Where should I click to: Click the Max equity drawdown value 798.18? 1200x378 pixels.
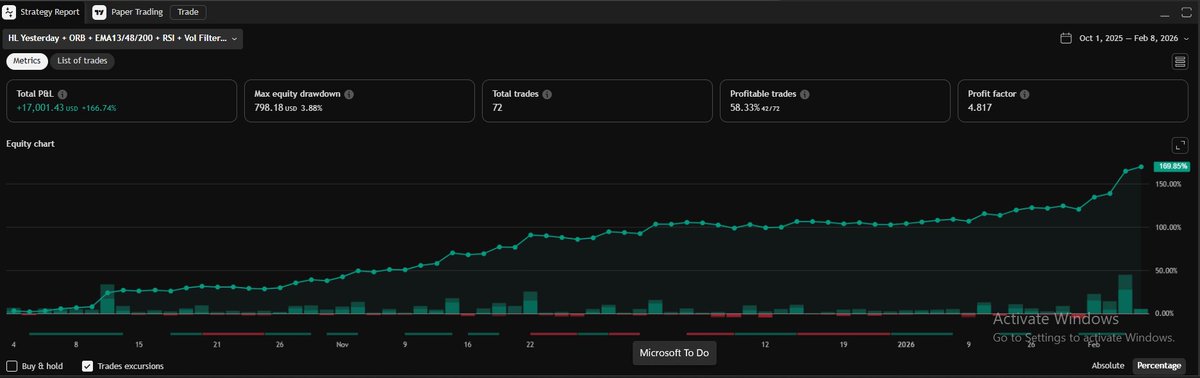pyautogui.click(x=269, y=108)
